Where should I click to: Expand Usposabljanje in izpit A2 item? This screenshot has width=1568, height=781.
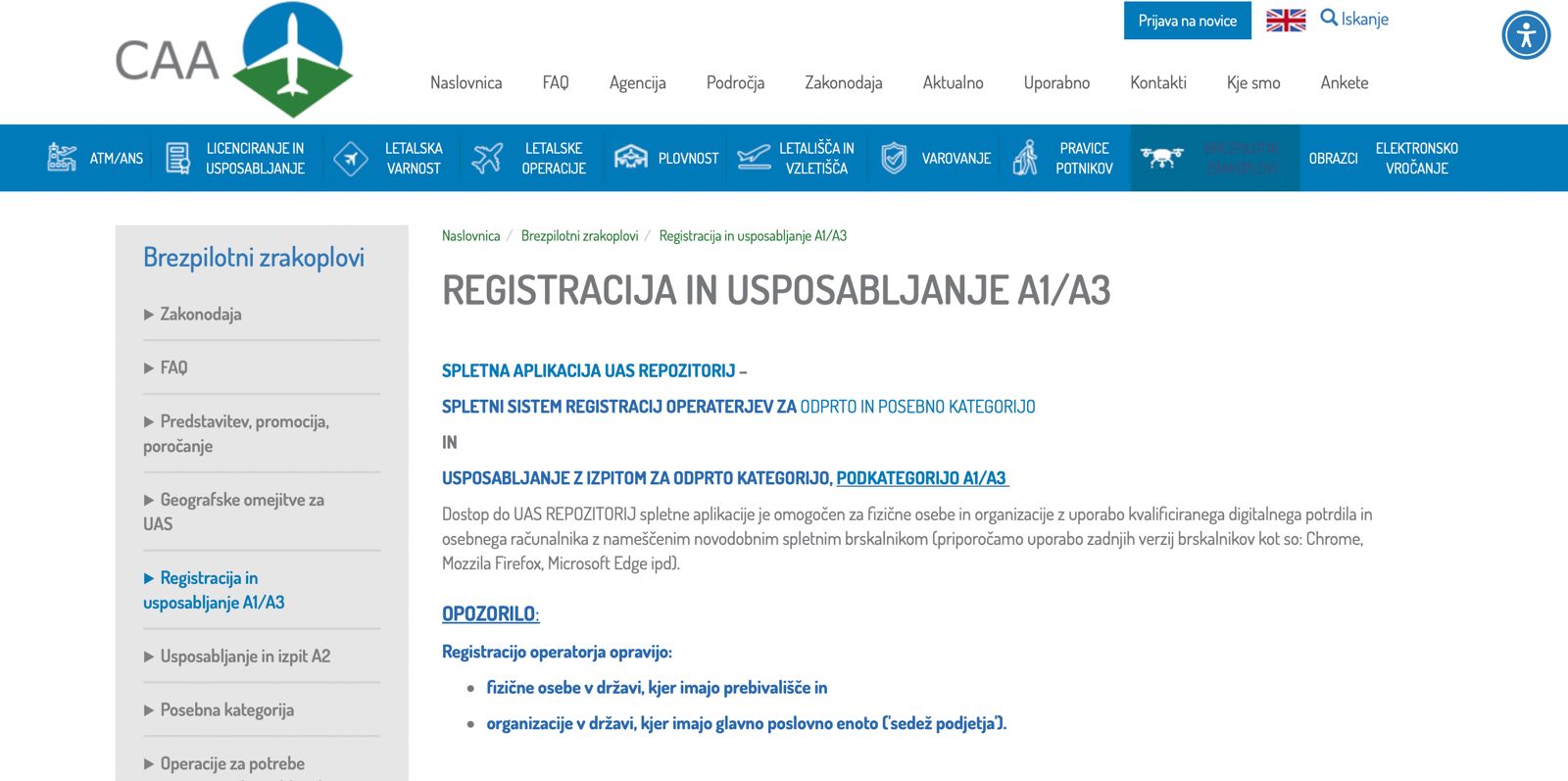click(244, 657)
